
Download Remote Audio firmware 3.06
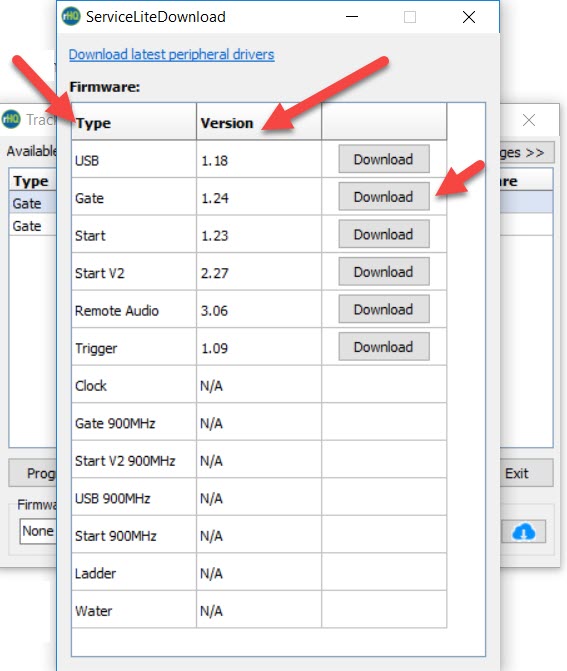pos(384,309)
